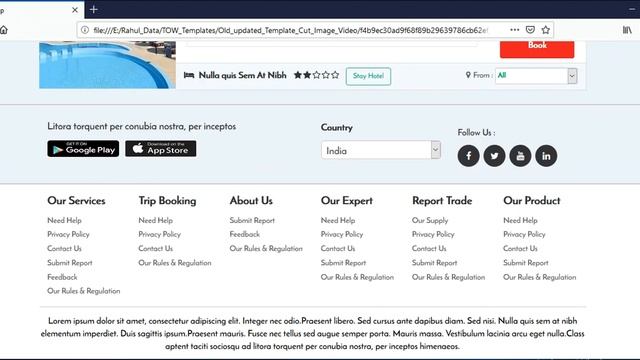The image size is (640, 360).
Task: Open the Twitter social icon
Action: tap(494, 156)
